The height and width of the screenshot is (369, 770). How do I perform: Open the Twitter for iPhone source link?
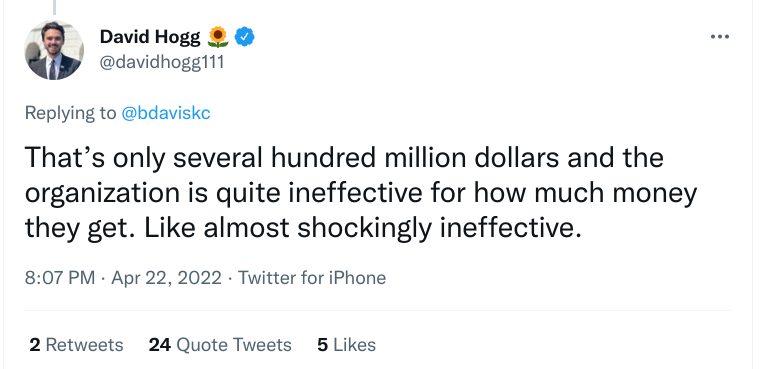(x=312, y=278)
